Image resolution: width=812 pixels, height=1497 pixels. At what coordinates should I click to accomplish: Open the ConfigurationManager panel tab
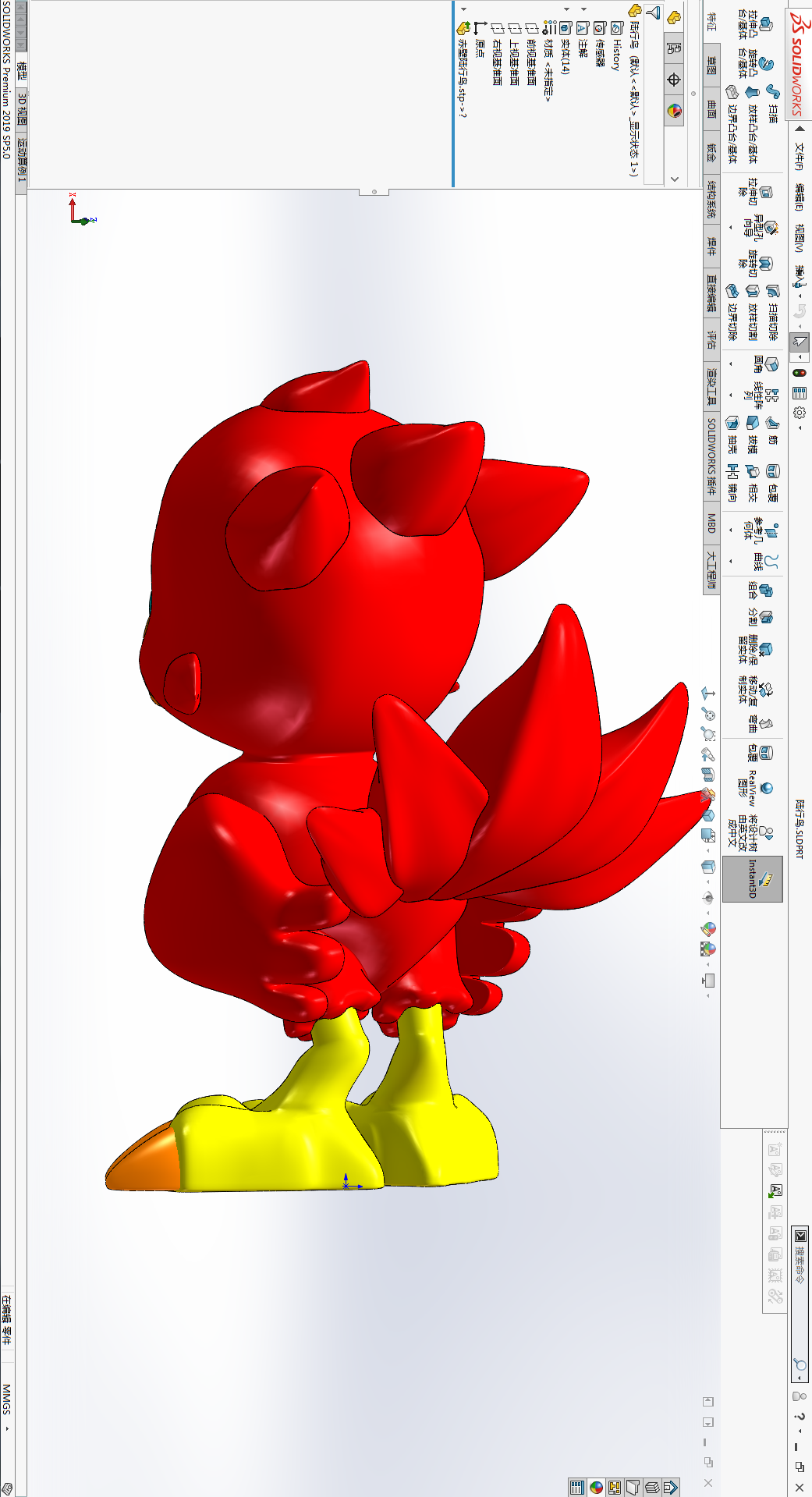click(x=674, y=48)
